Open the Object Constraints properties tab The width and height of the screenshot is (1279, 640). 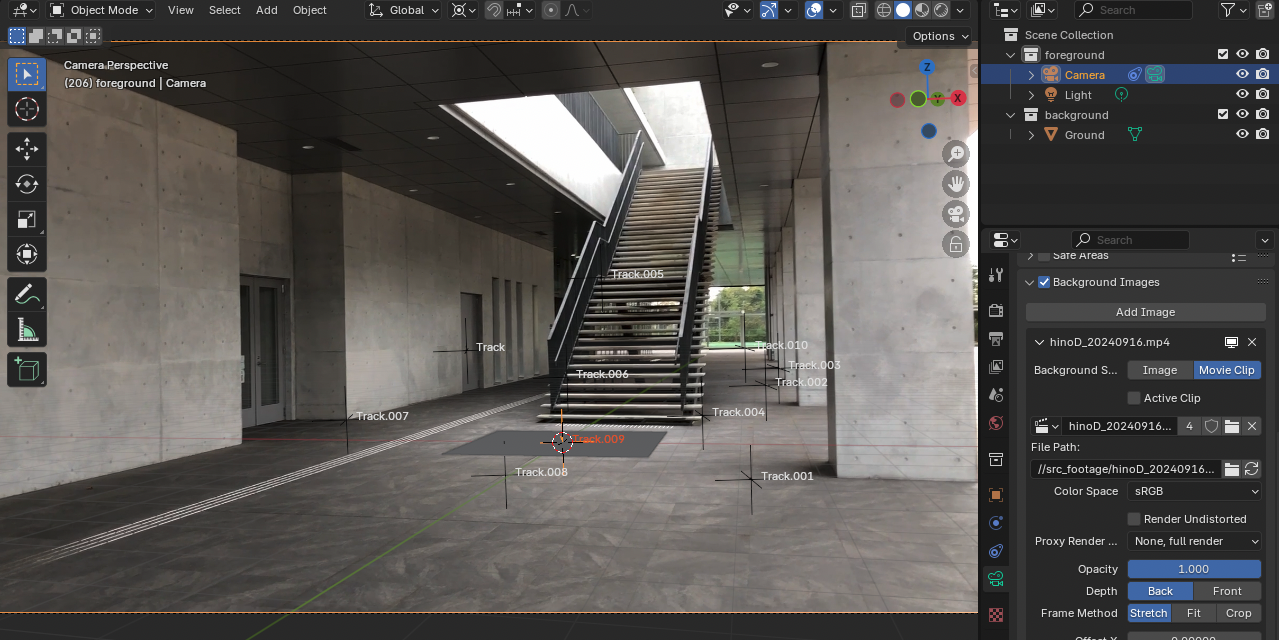tap(996, 551)
